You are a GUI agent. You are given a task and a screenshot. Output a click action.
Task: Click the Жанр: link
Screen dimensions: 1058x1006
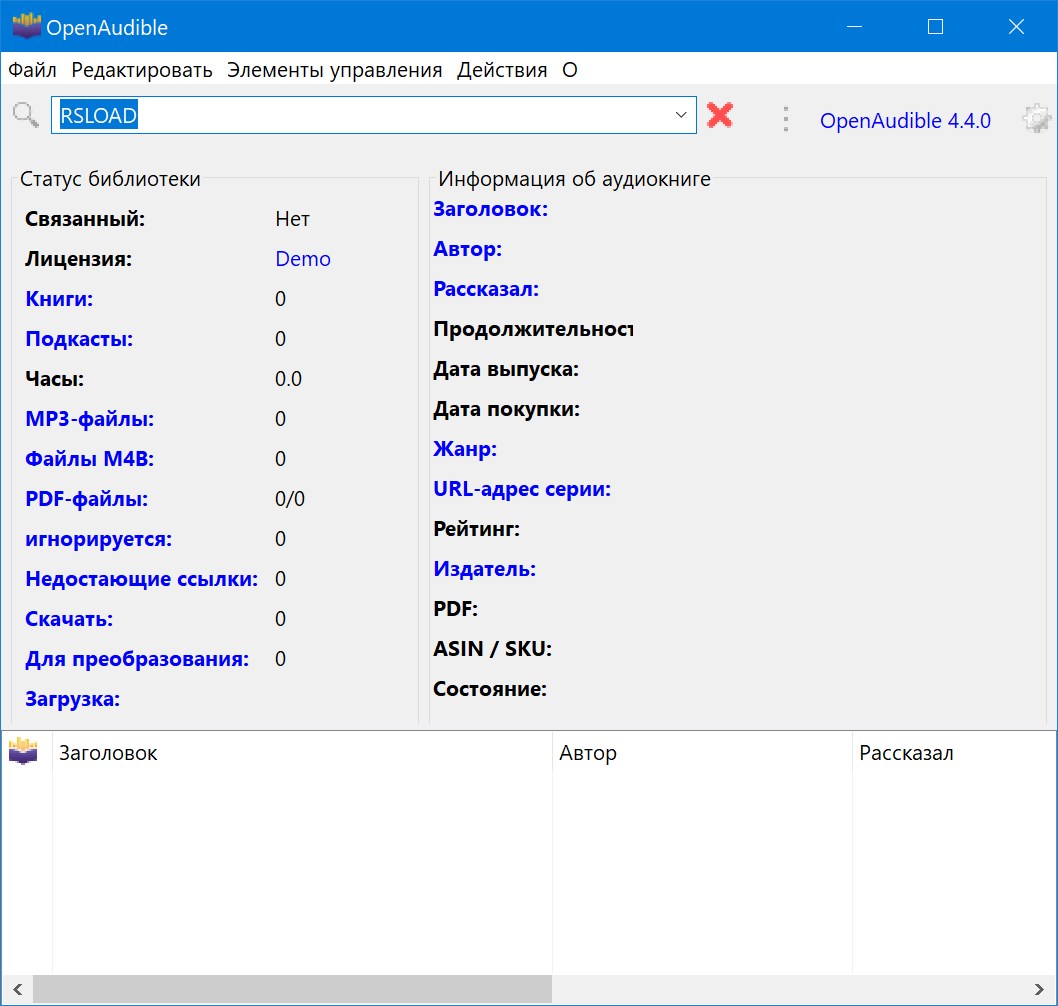pyautogui.click(x=465, y=449)
